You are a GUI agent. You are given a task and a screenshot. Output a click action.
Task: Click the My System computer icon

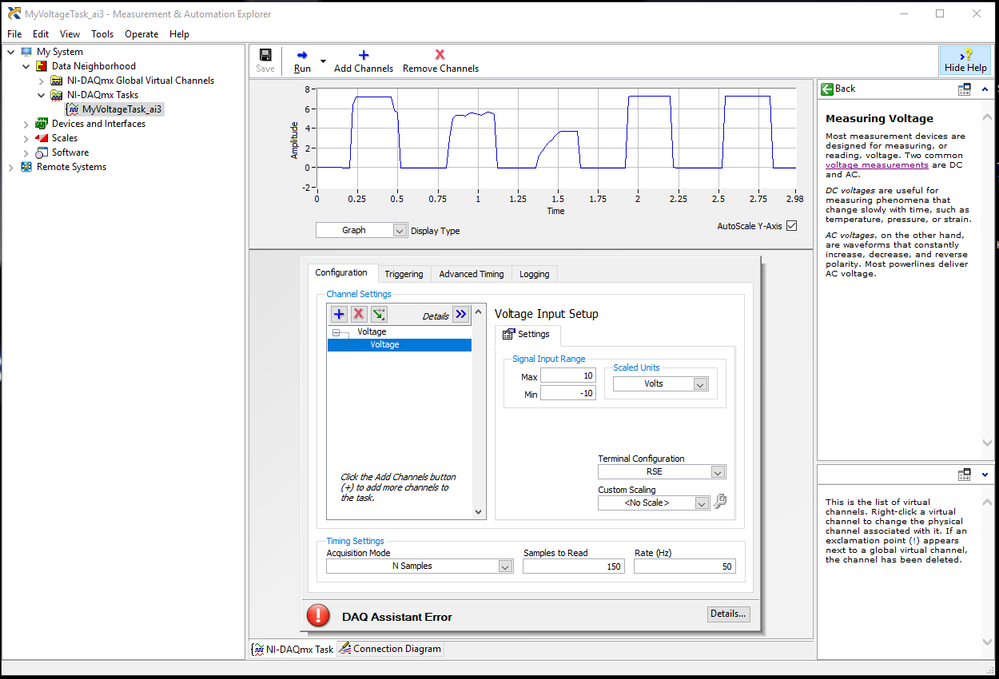26,52
